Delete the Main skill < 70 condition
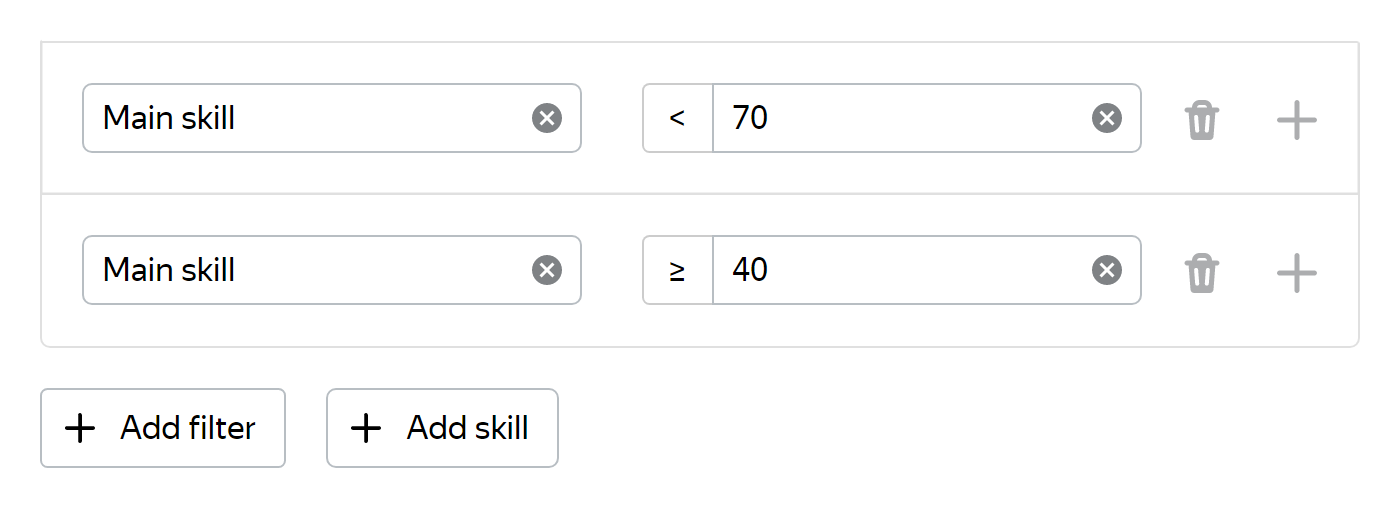 point(1202,120)
